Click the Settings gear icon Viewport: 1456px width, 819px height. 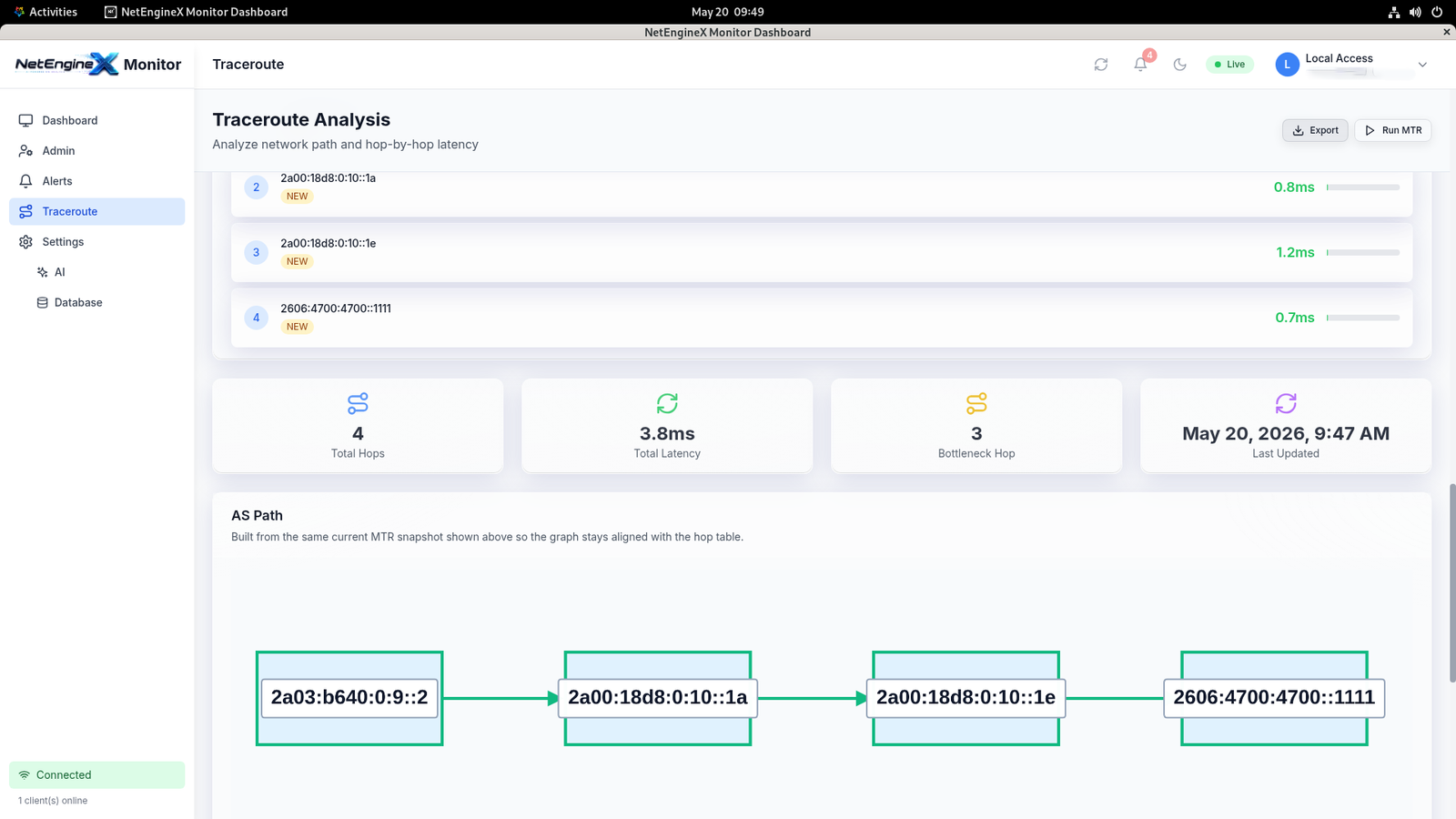(x=25, y=242)
